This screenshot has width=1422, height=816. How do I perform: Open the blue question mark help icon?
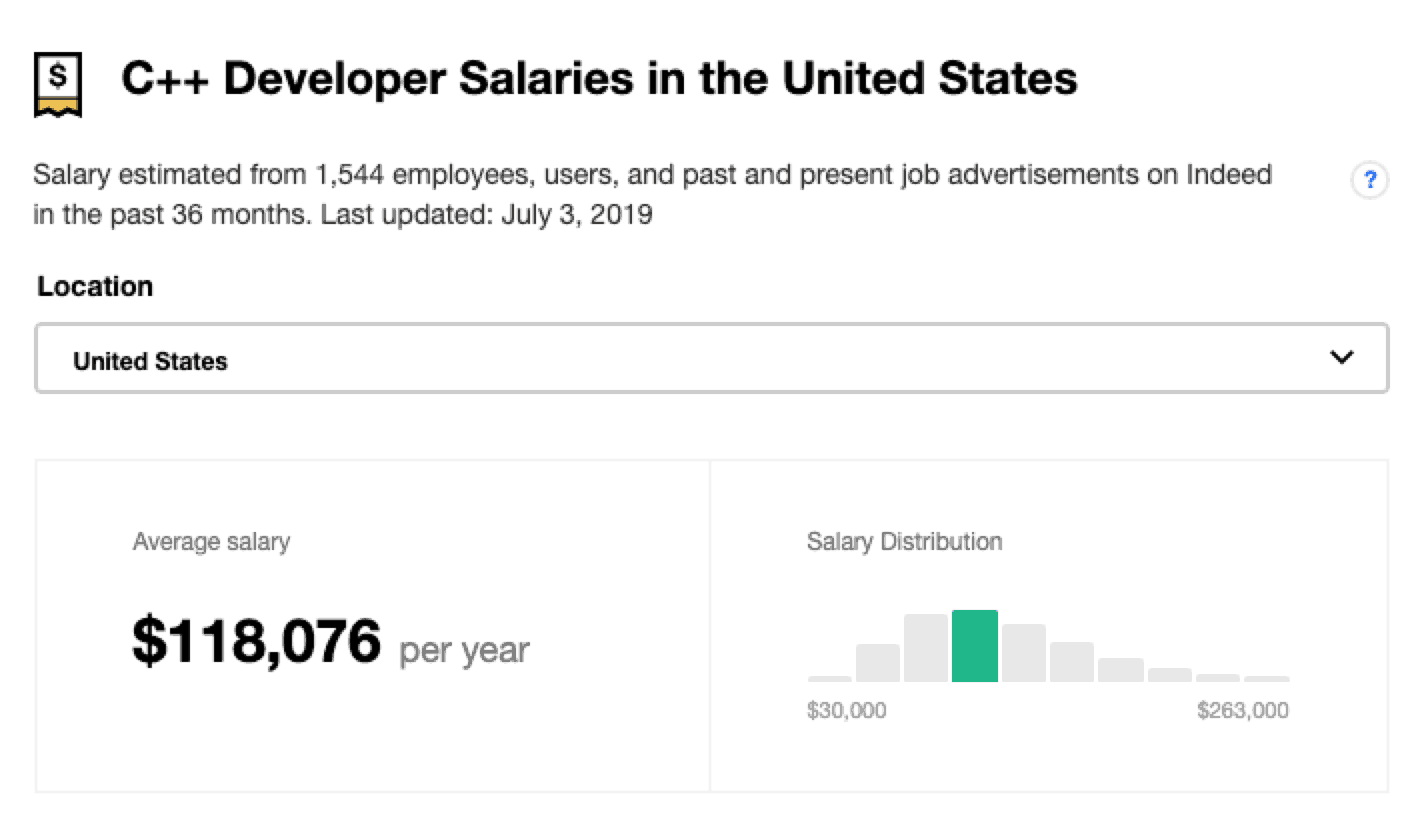click(x=1369, y=181)
